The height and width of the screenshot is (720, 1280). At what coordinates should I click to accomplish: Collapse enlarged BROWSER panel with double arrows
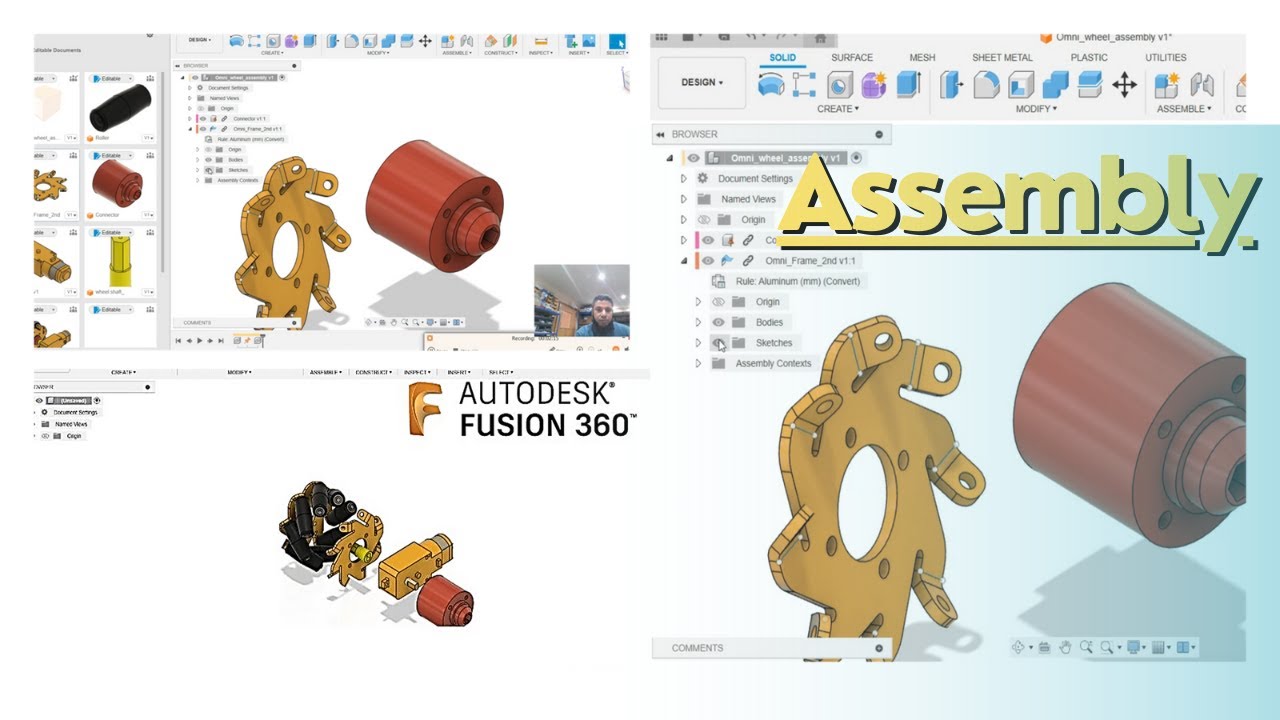(660, 134)
